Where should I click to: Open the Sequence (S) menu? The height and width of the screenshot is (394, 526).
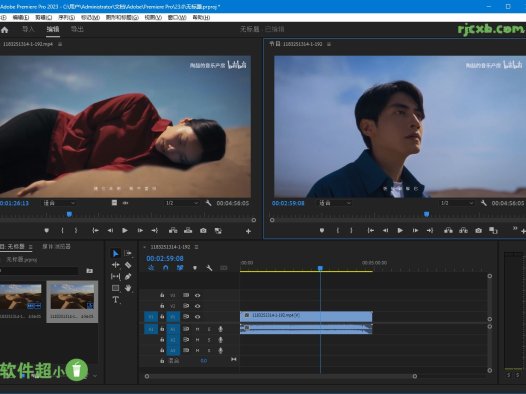66,17
